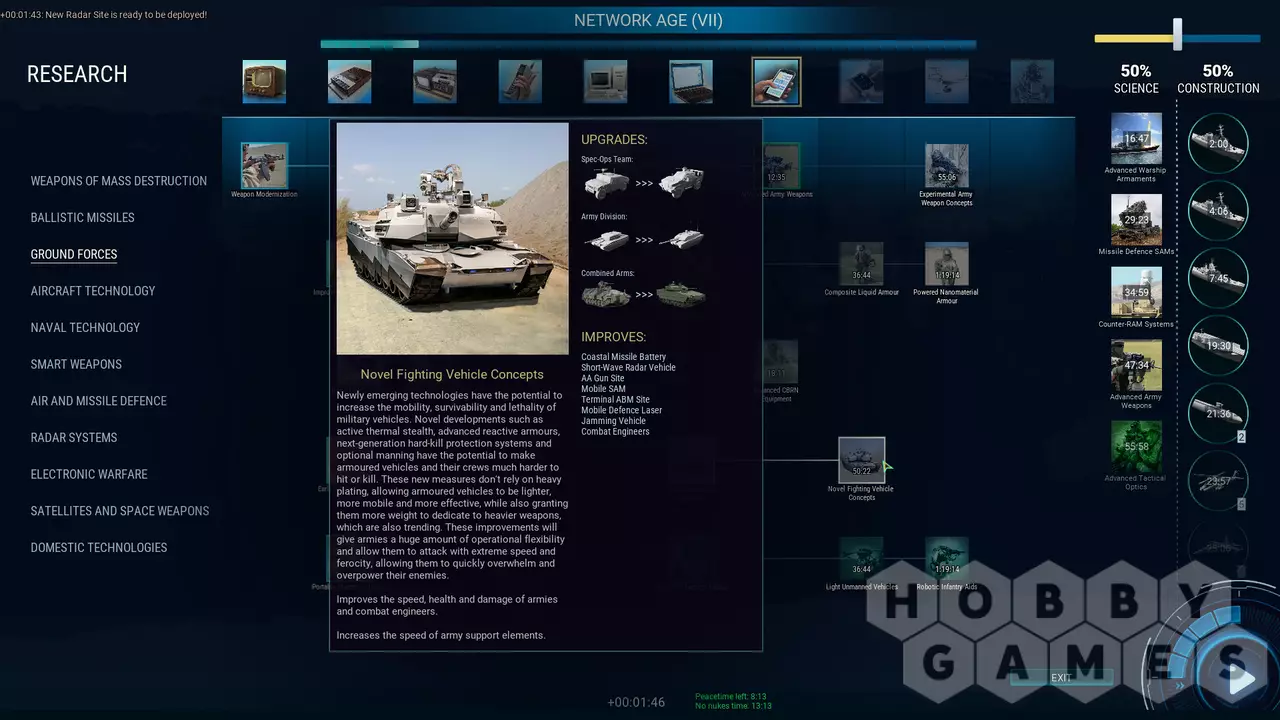This screenshot has width=1280, height=720.
Task: Click the play arrow button
Action: click(1241, 680)
